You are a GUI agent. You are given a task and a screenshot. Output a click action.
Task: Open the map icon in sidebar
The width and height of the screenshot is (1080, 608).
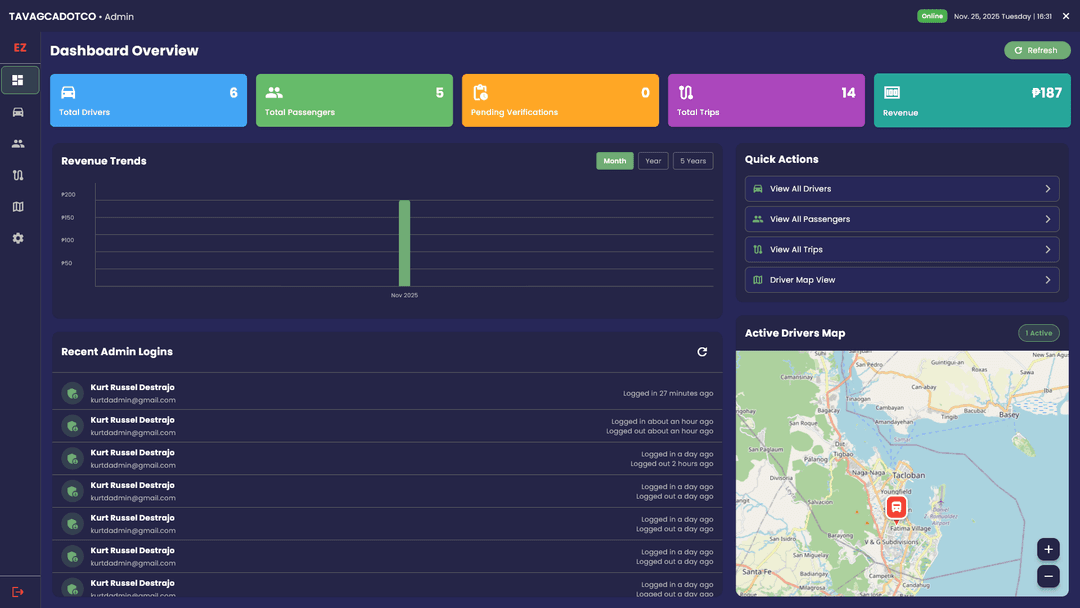18,207
